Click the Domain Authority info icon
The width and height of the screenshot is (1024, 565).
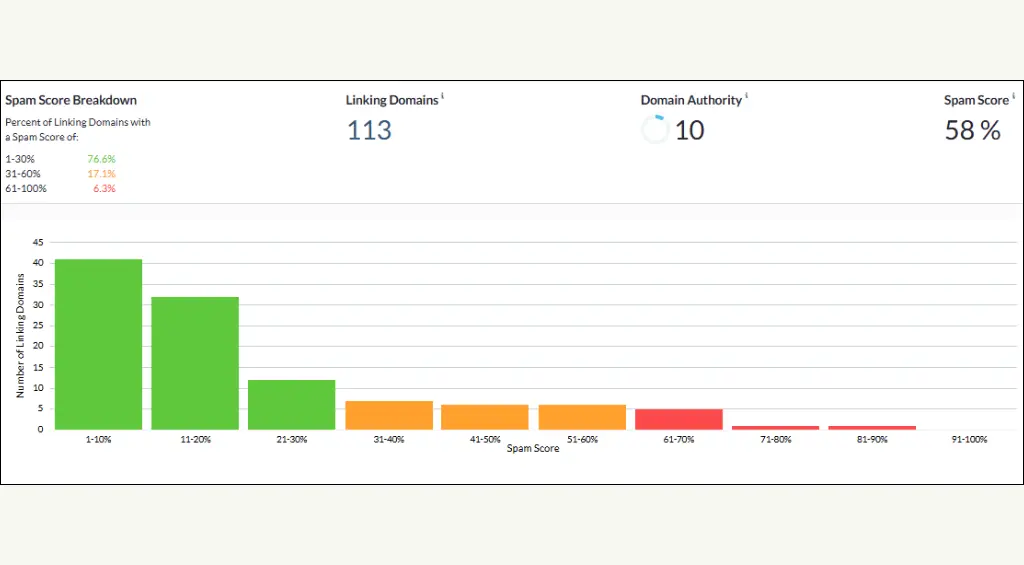click(x=746, y=96)
